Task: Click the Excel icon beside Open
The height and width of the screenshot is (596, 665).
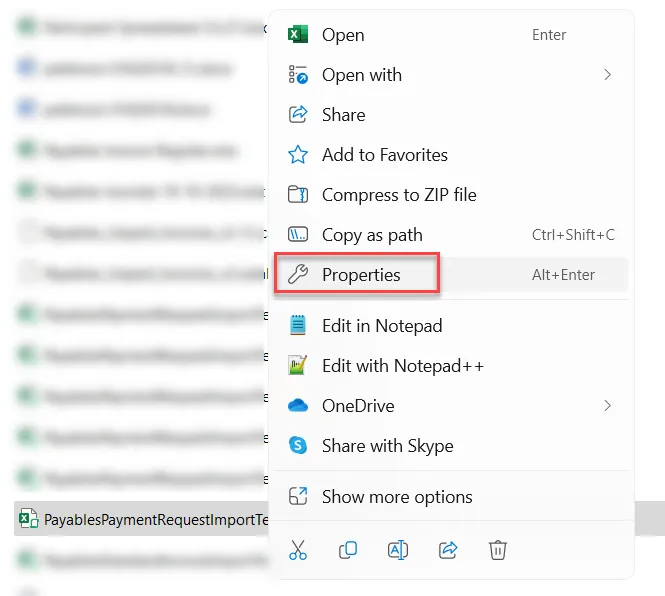Action: [x=298, y=35]
